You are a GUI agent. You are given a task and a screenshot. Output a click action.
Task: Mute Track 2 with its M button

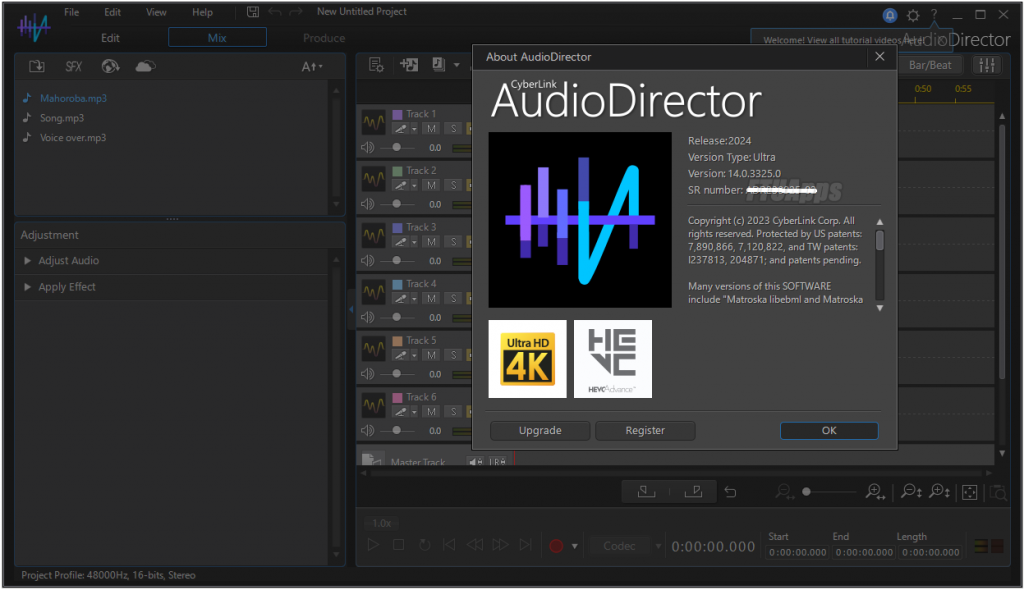click(431, 186)
